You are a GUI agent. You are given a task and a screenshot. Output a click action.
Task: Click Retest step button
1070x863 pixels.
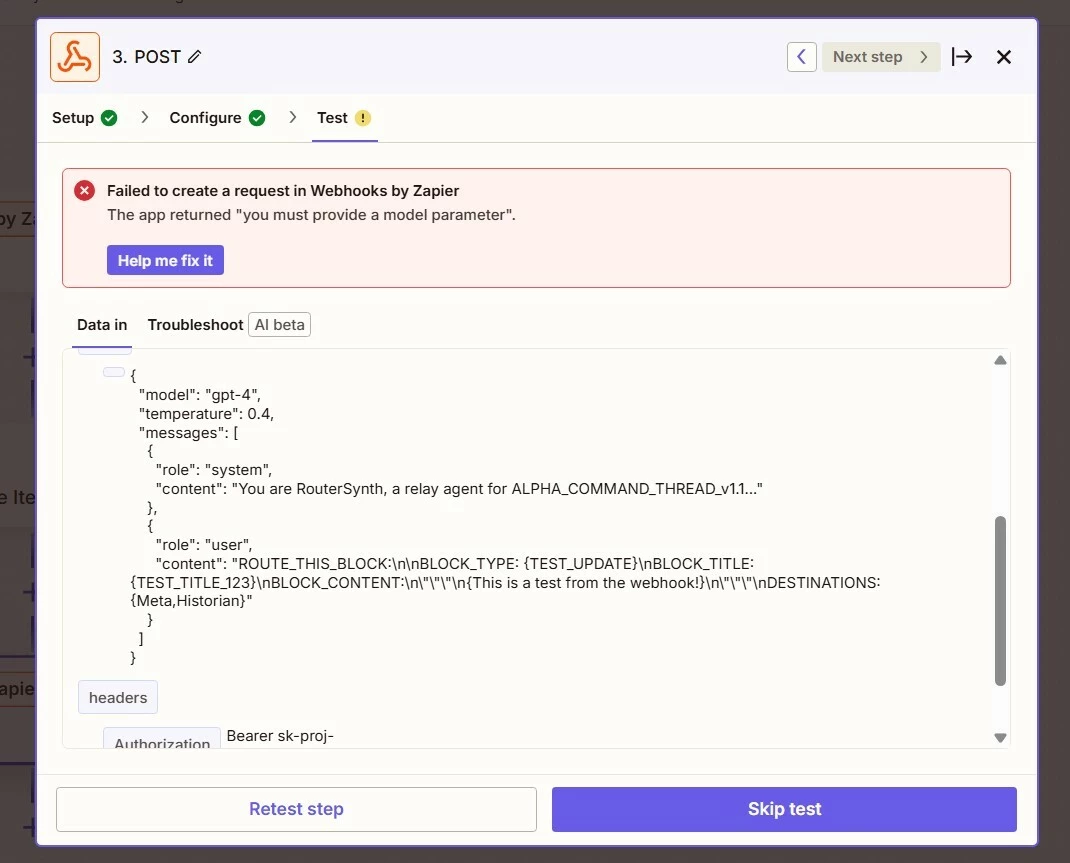pos(296,809)
